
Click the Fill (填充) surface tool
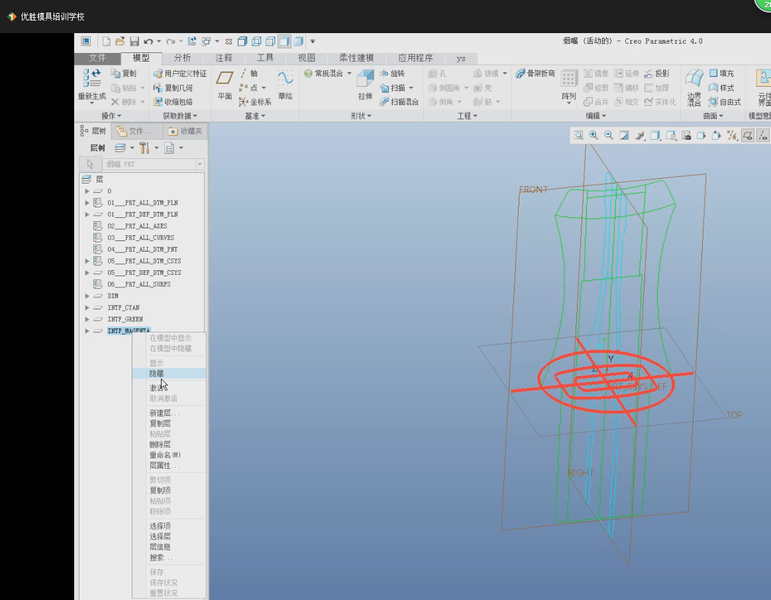[x=722, y=73]
